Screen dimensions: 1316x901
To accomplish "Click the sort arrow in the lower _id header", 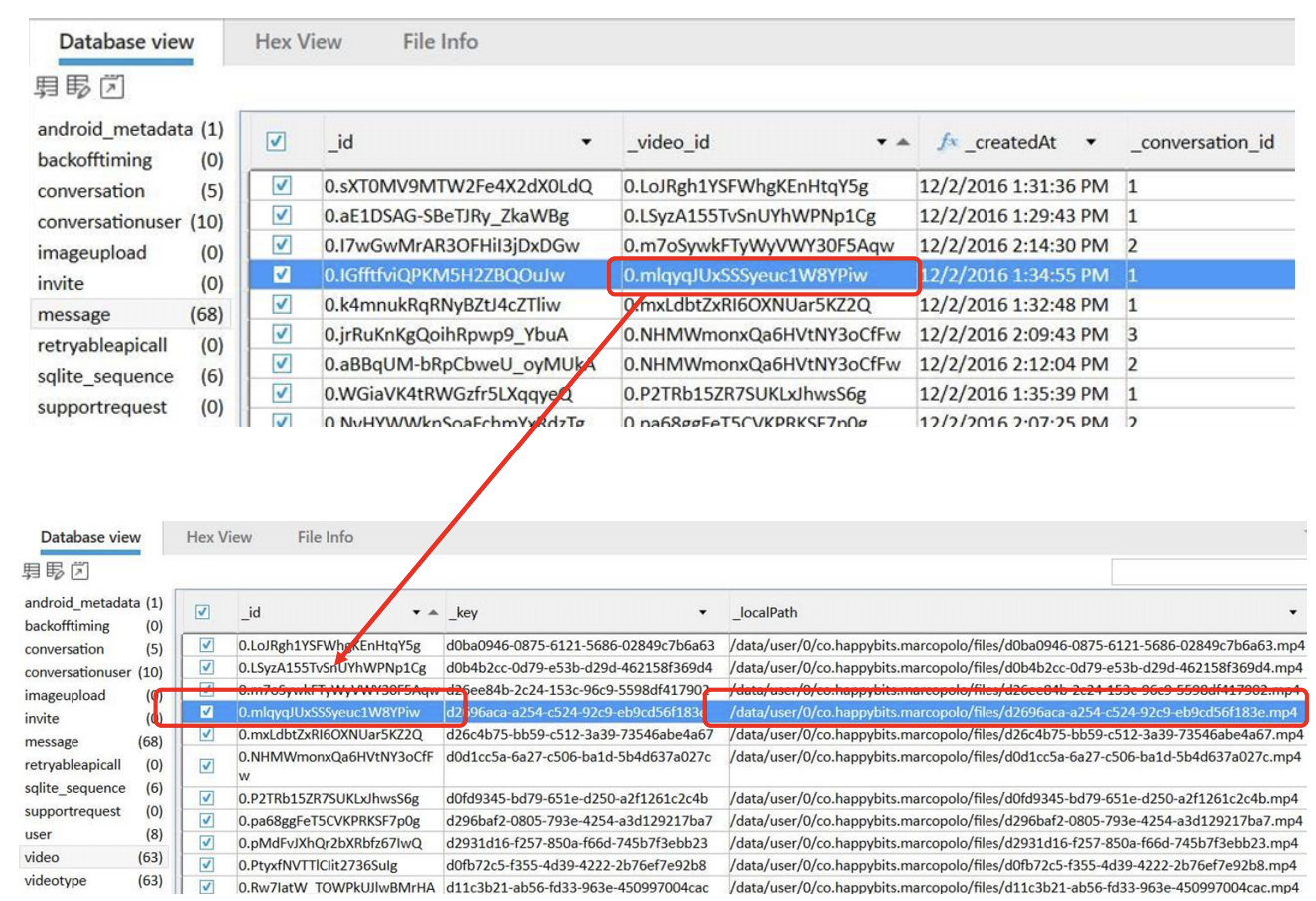I will tap(433, 612).
